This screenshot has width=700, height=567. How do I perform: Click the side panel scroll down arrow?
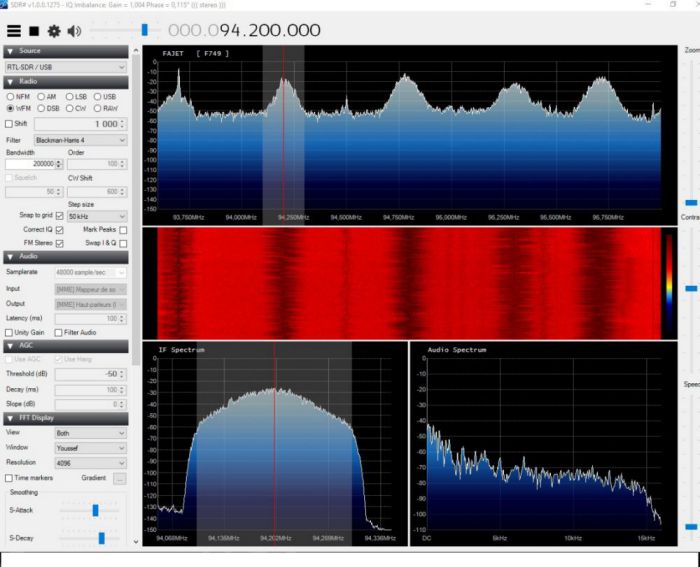pyautogui.click(x=136, y=542)
